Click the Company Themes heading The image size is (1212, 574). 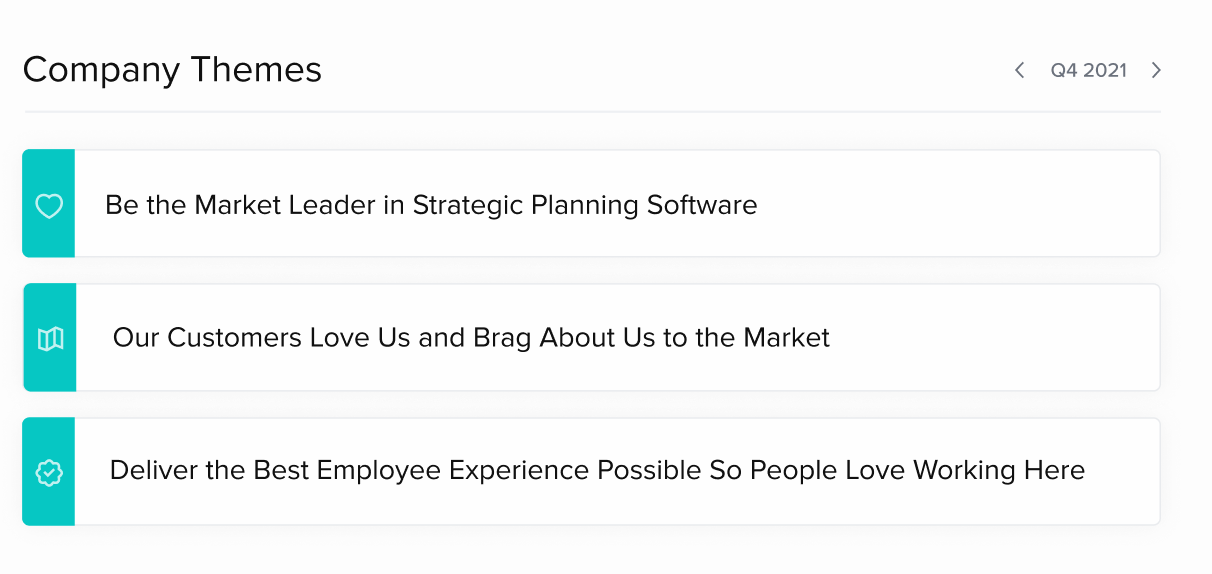[x=172, y=70]
